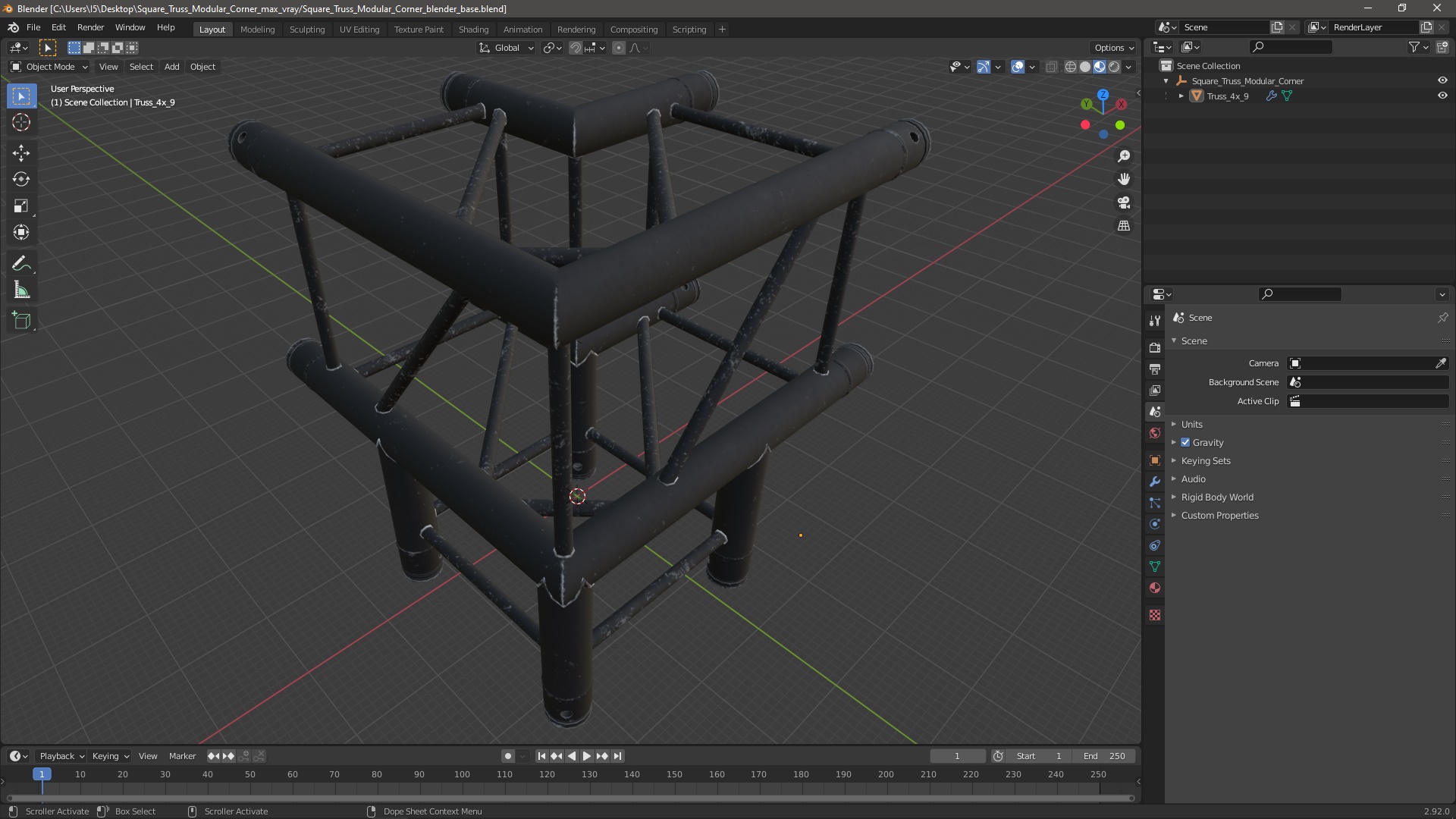This screenshot has height=819, width=1456.
Task: Enable the Gravity checkbox
Action: pyautogui.click(x=1185, y=443)
